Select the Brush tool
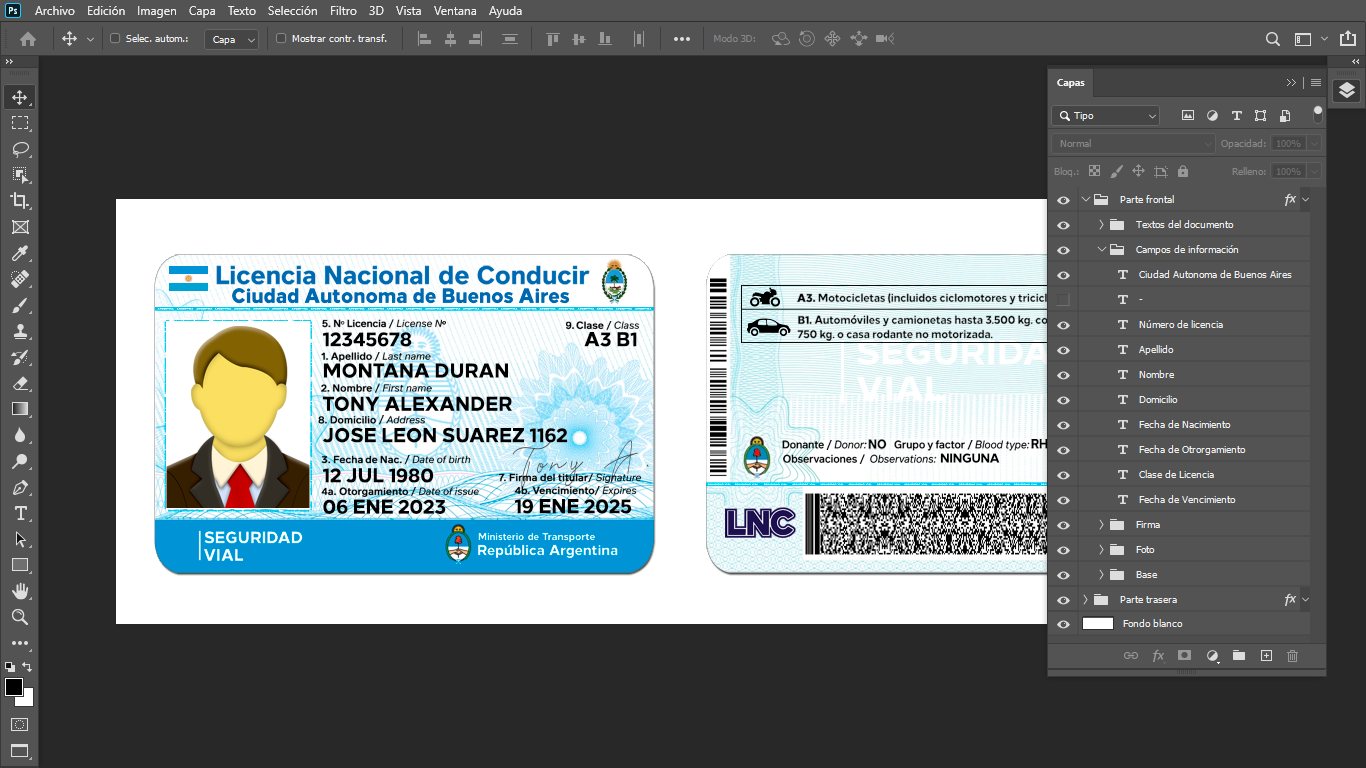Image resolution: width=1366 pixels, height=768 pixels. tap(20, 305)
